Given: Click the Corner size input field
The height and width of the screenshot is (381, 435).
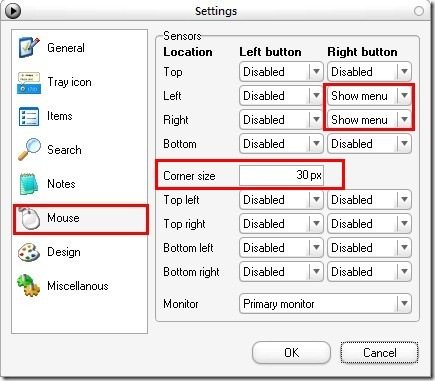Looking at the screenshot, I should pos(281,175).
